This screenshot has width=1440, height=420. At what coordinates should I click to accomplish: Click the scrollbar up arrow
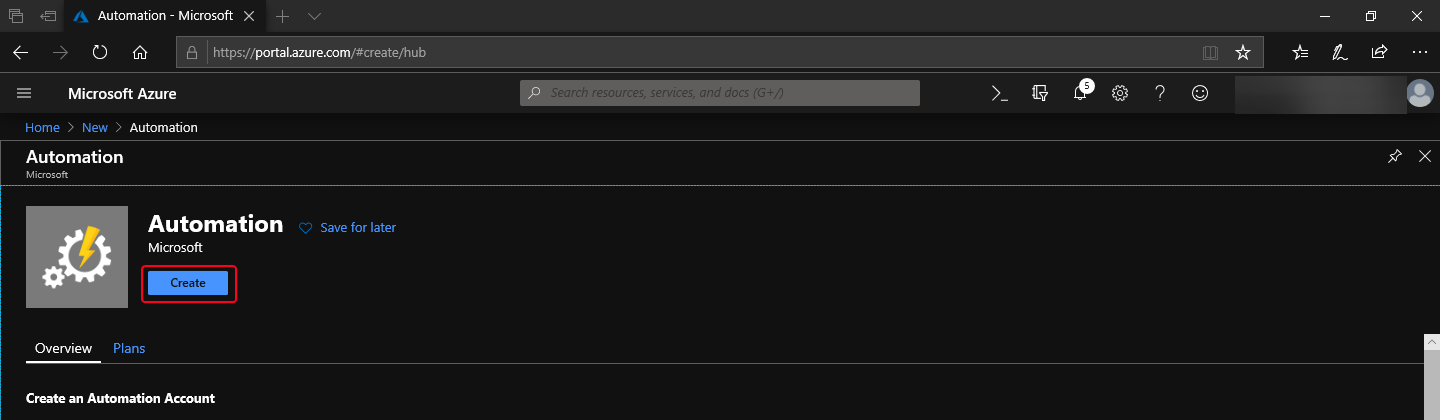[x=1431, y=342]
